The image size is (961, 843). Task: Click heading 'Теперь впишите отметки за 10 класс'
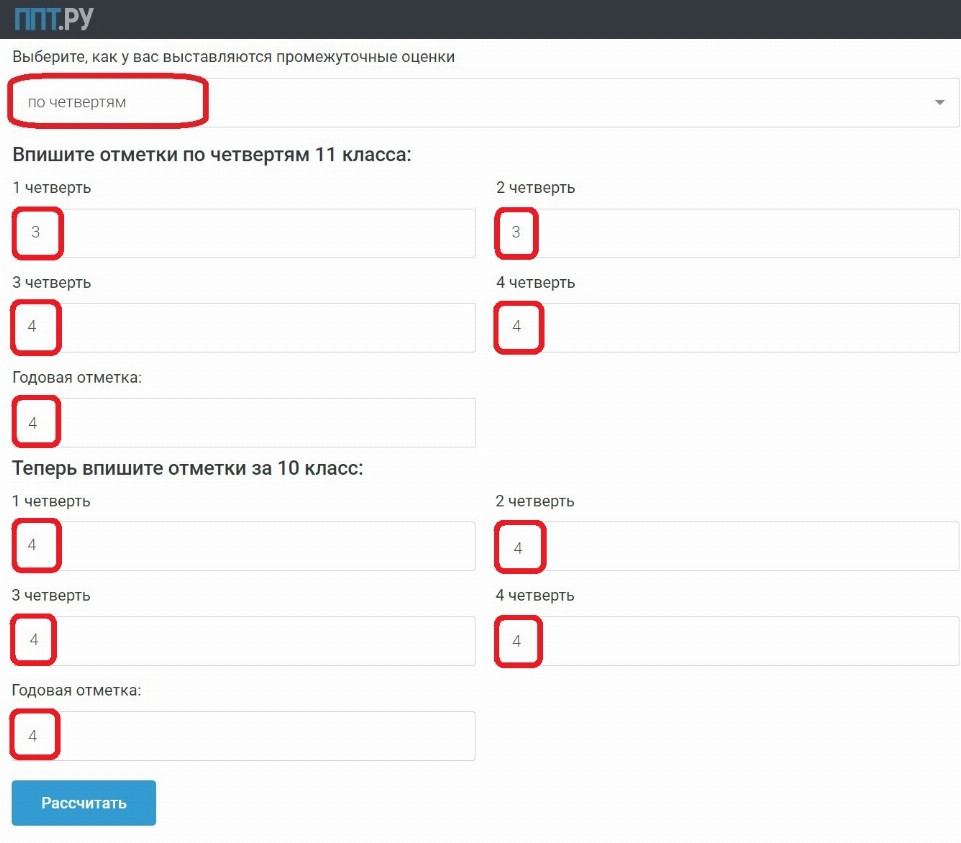click(187, 468)
